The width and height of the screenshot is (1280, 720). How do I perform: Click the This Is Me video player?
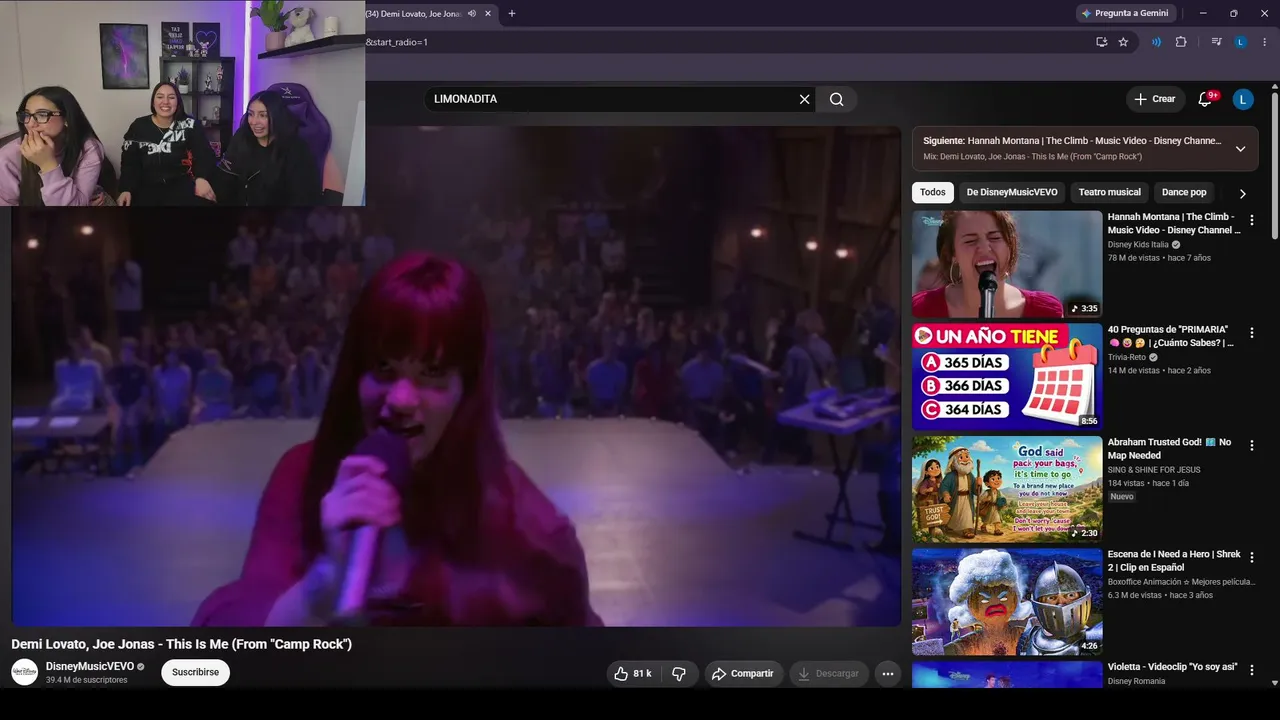click(x=456, y=376)
